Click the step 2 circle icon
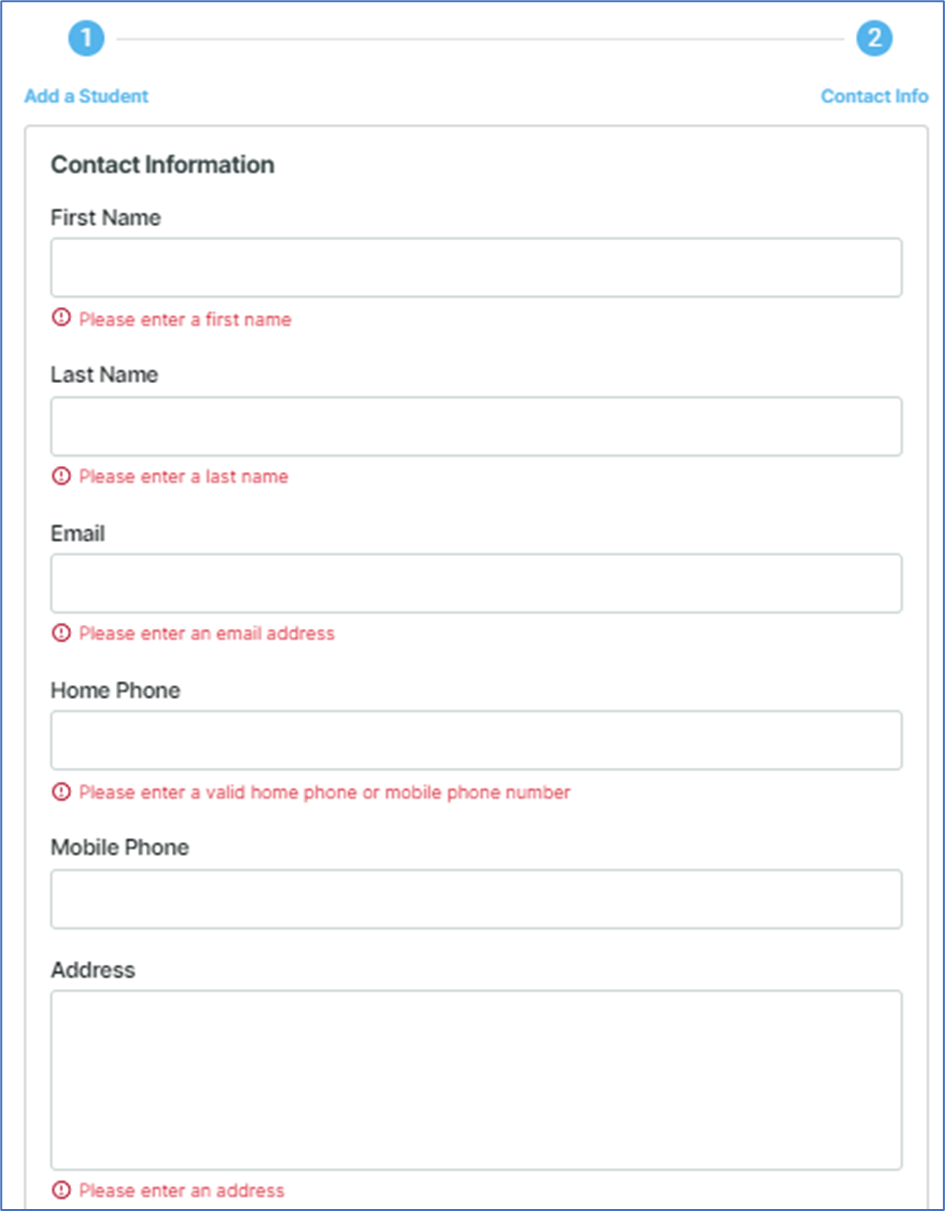The height and width of the screenshot is (1211, 945). click(x=874, y=38)
